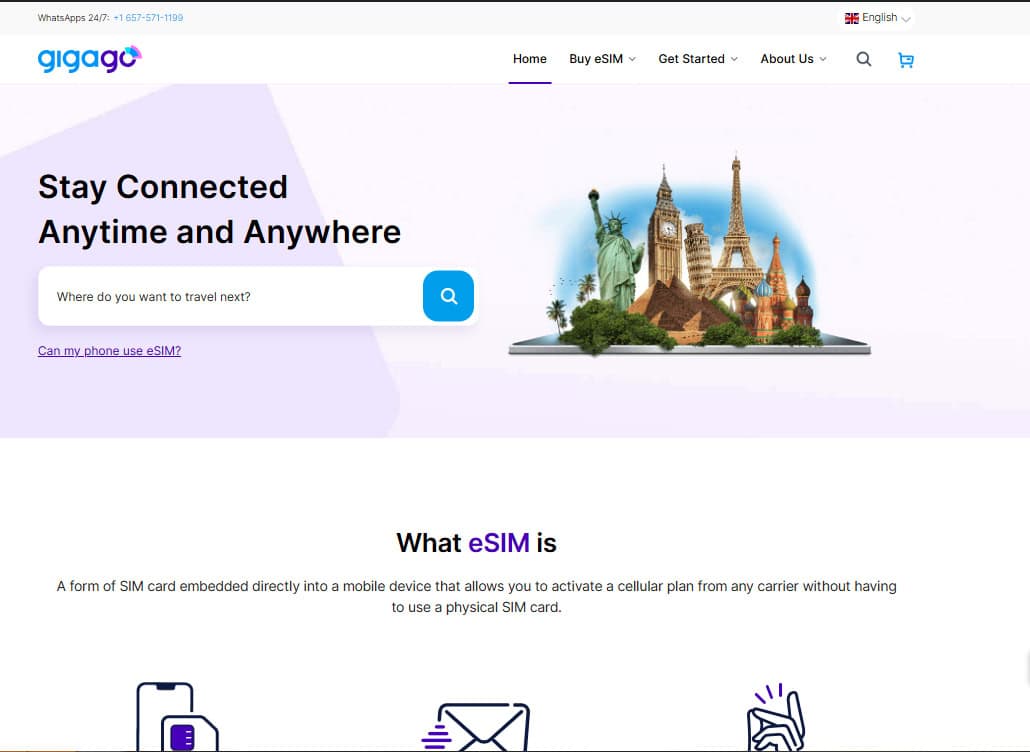The image size is (1030, 752).
Task: Call the WhatsApp number +1 657-571-1199
Action: point(148,18)
